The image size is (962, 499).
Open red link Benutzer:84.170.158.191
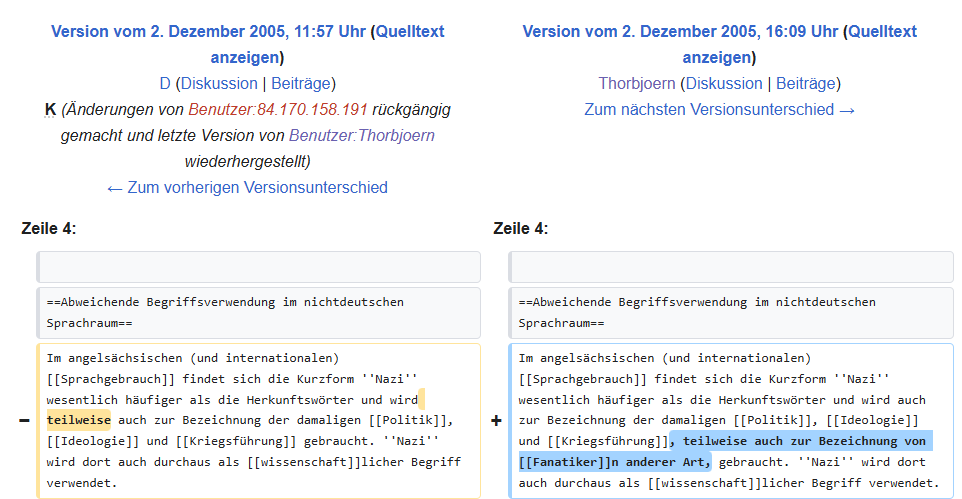tap(278, 109)
